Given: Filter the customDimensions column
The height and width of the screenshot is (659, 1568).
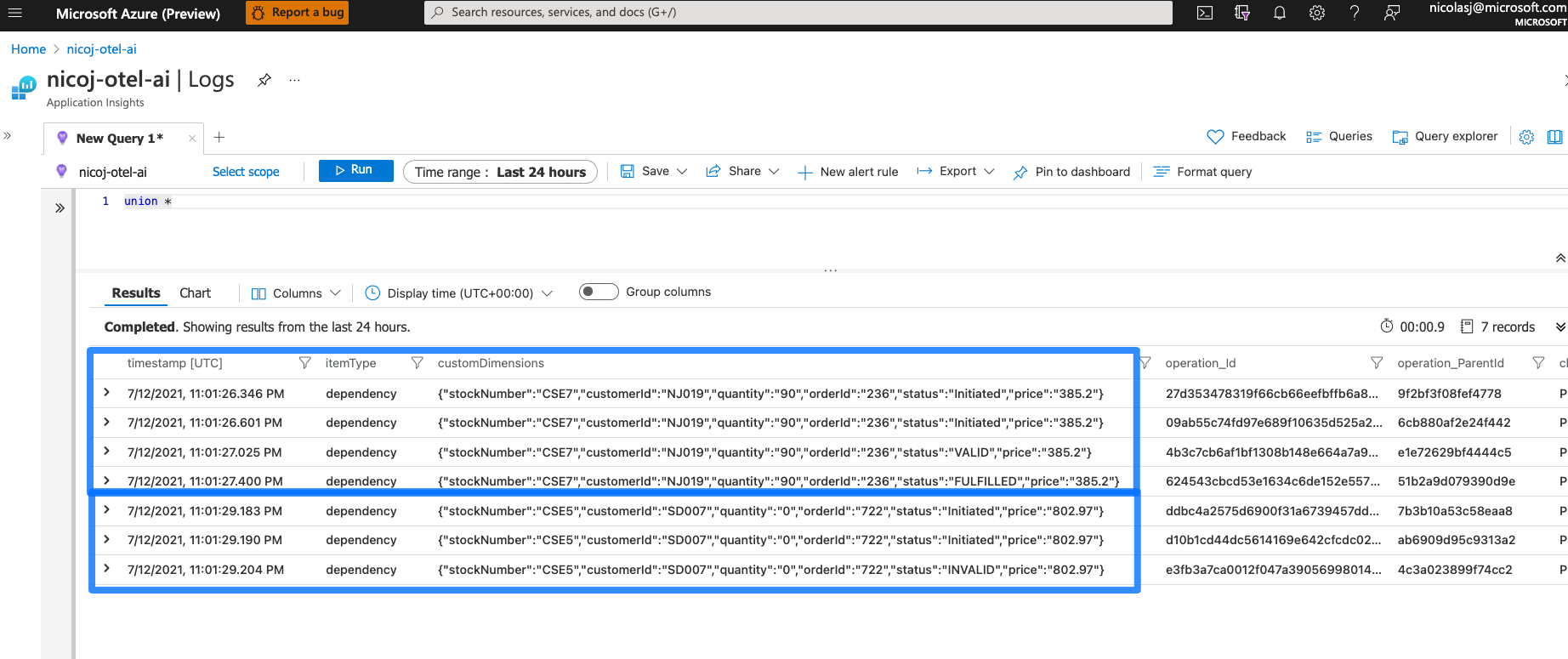Looking at the screenshot, I should pos(1145,363).
